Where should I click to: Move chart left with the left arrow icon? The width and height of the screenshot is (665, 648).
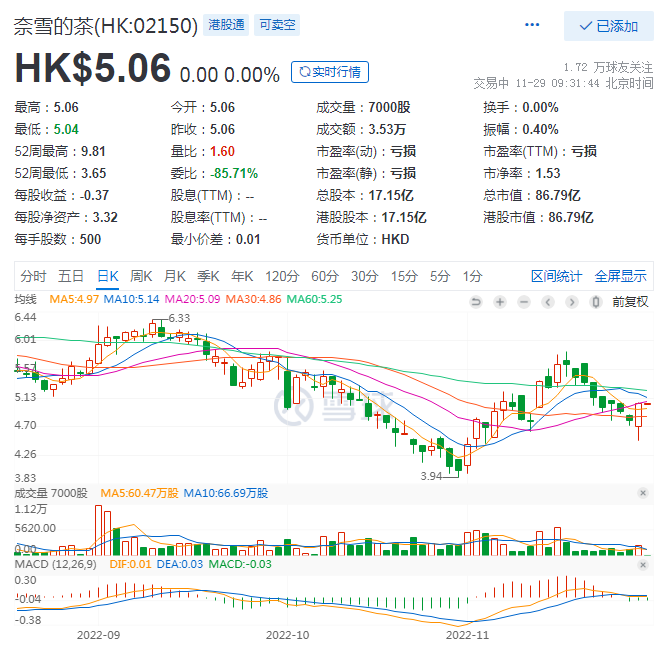point(548,302)
